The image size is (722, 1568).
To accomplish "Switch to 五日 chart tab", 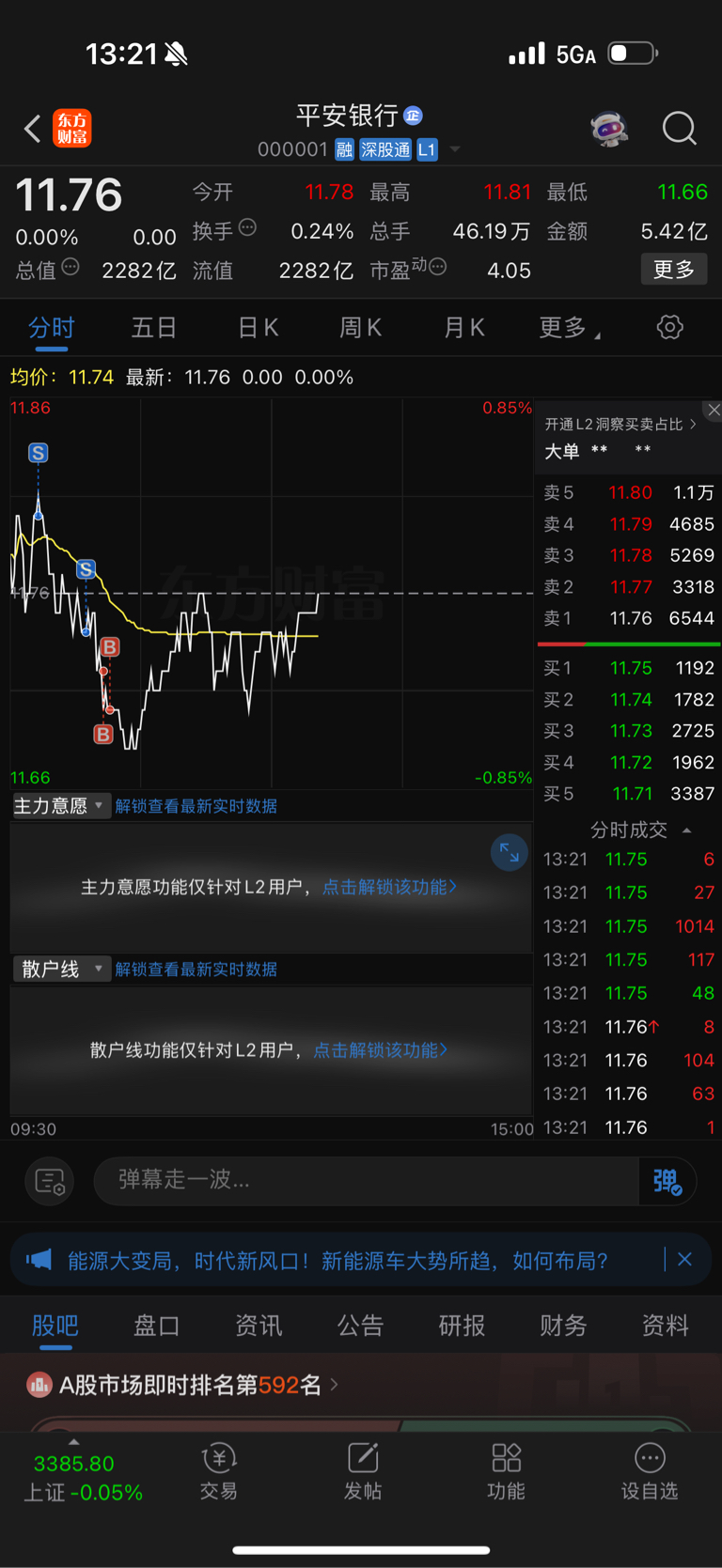I will 154,327.
